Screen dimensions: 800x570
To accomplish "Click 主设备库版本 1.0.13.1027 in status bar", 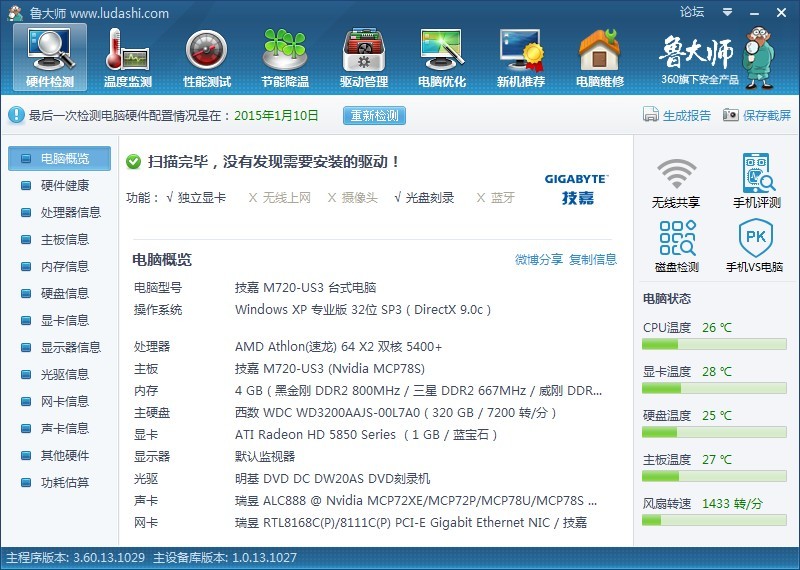I will pyautogui.click(x=224, y=557).
